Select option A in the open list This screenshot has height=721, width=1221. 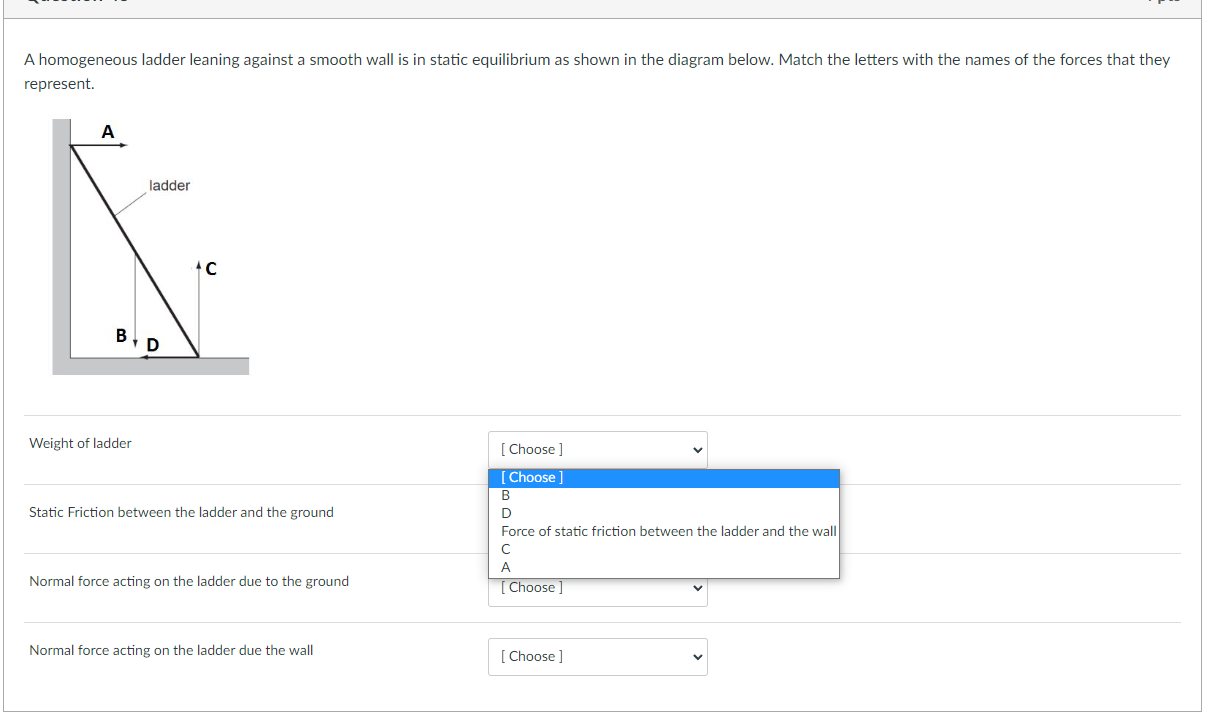coord(664,567)
